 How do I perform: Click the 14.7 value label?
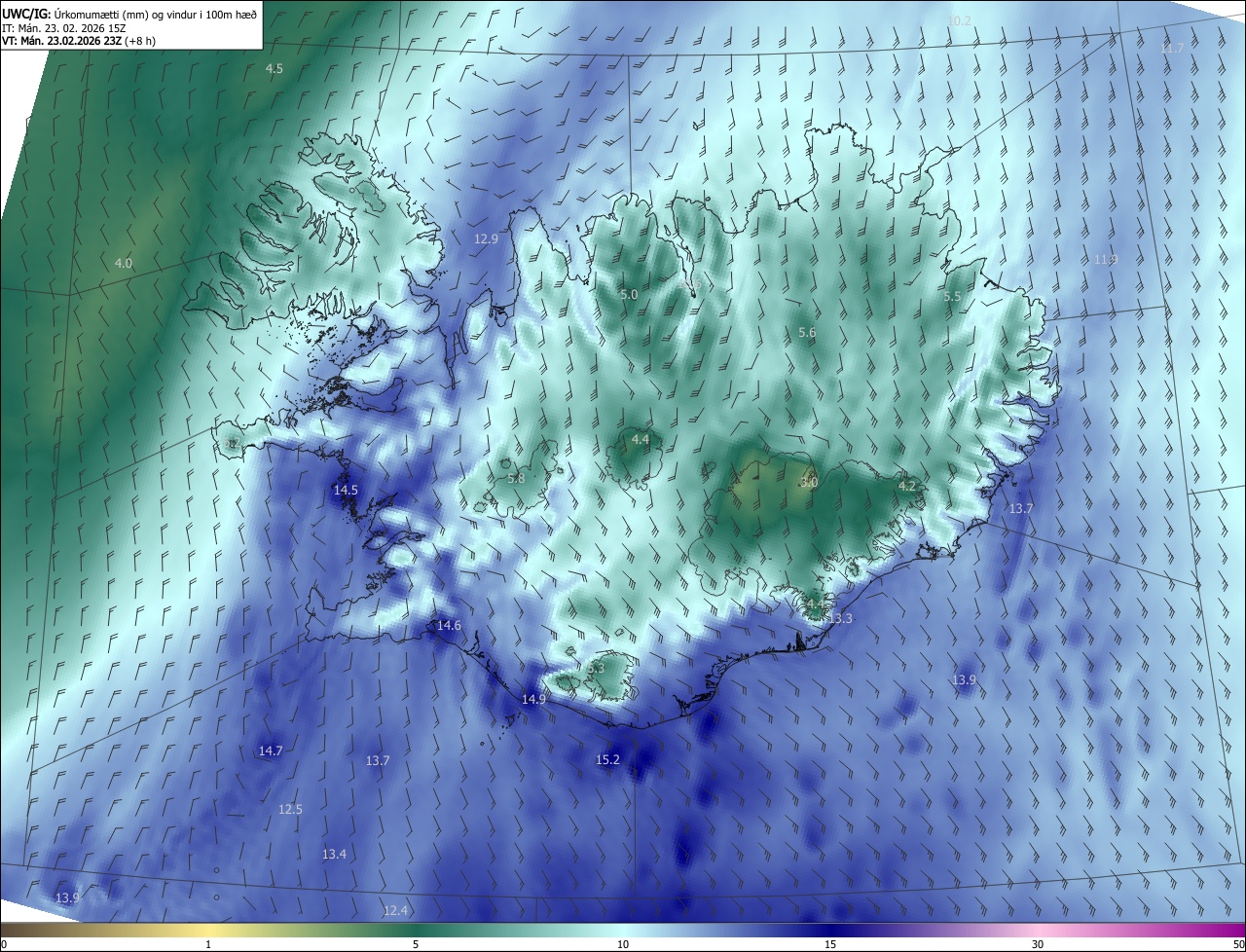coord(271,751)
